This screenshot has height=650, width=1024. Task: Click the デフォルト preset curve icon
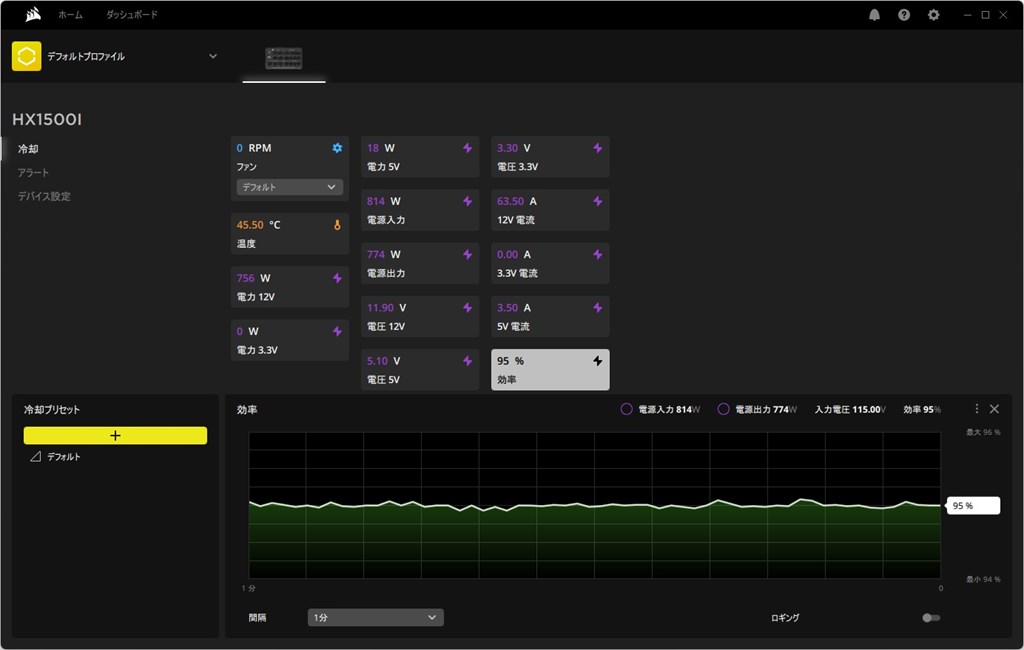point(36,457)
